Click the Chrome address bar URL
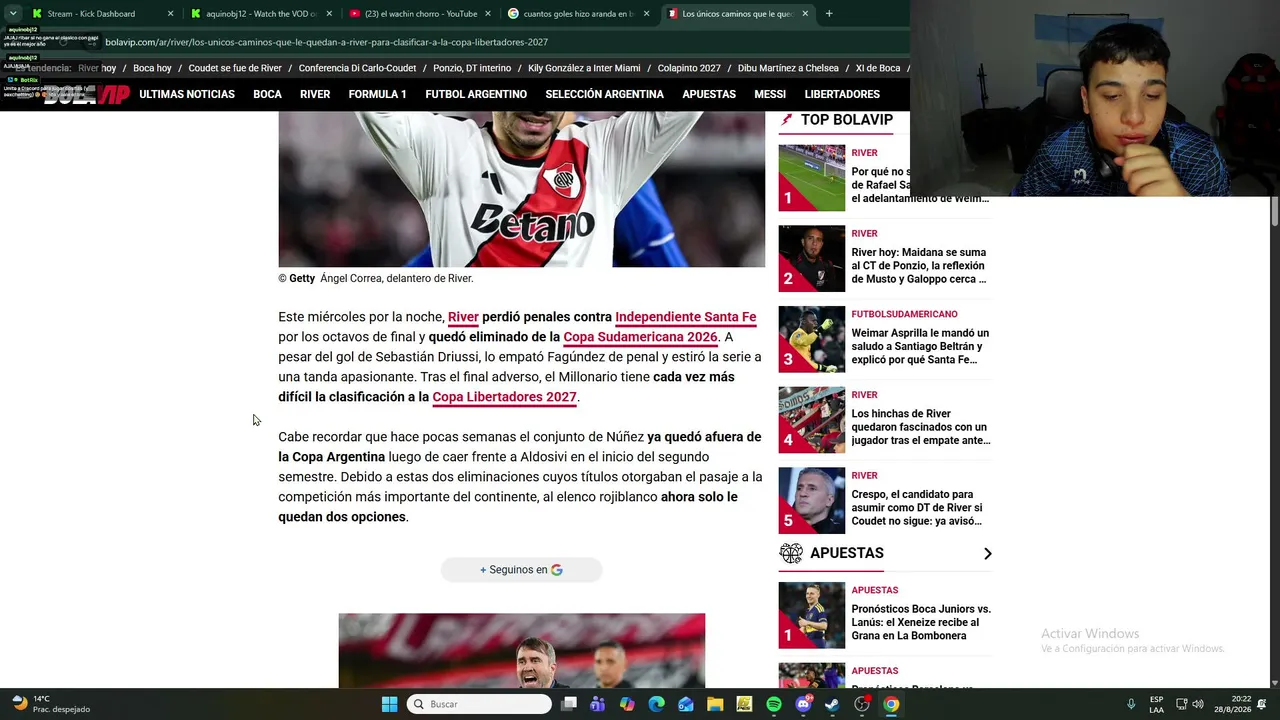This screenshot has height=720, width=1280. (x=326, y=42)
